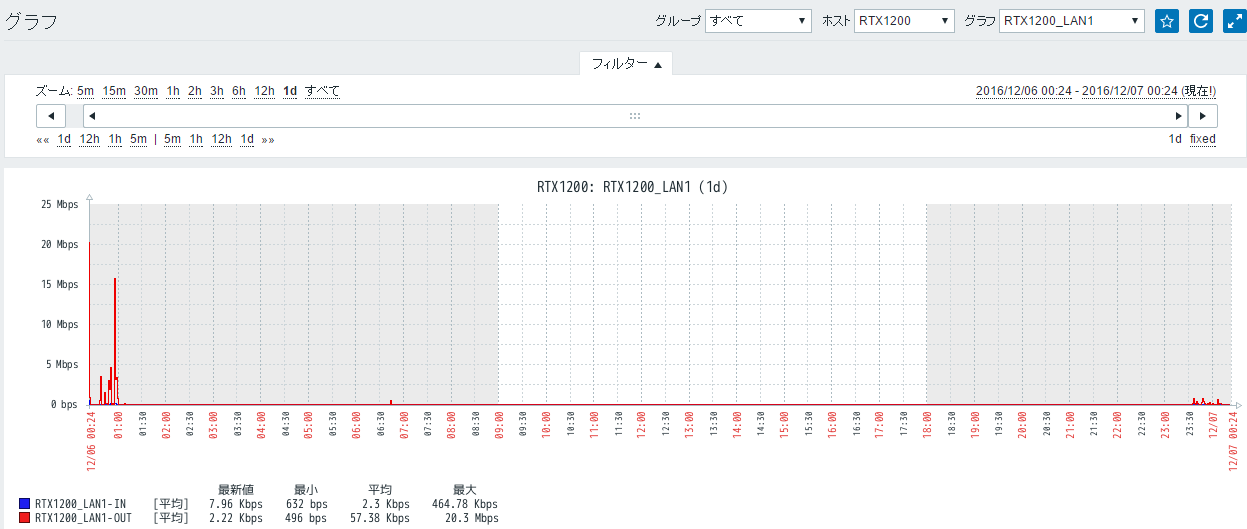Click the start date 2016/12/06 00:24
The width and height of the screenshot is (1247, 529).
point(1023,91)
